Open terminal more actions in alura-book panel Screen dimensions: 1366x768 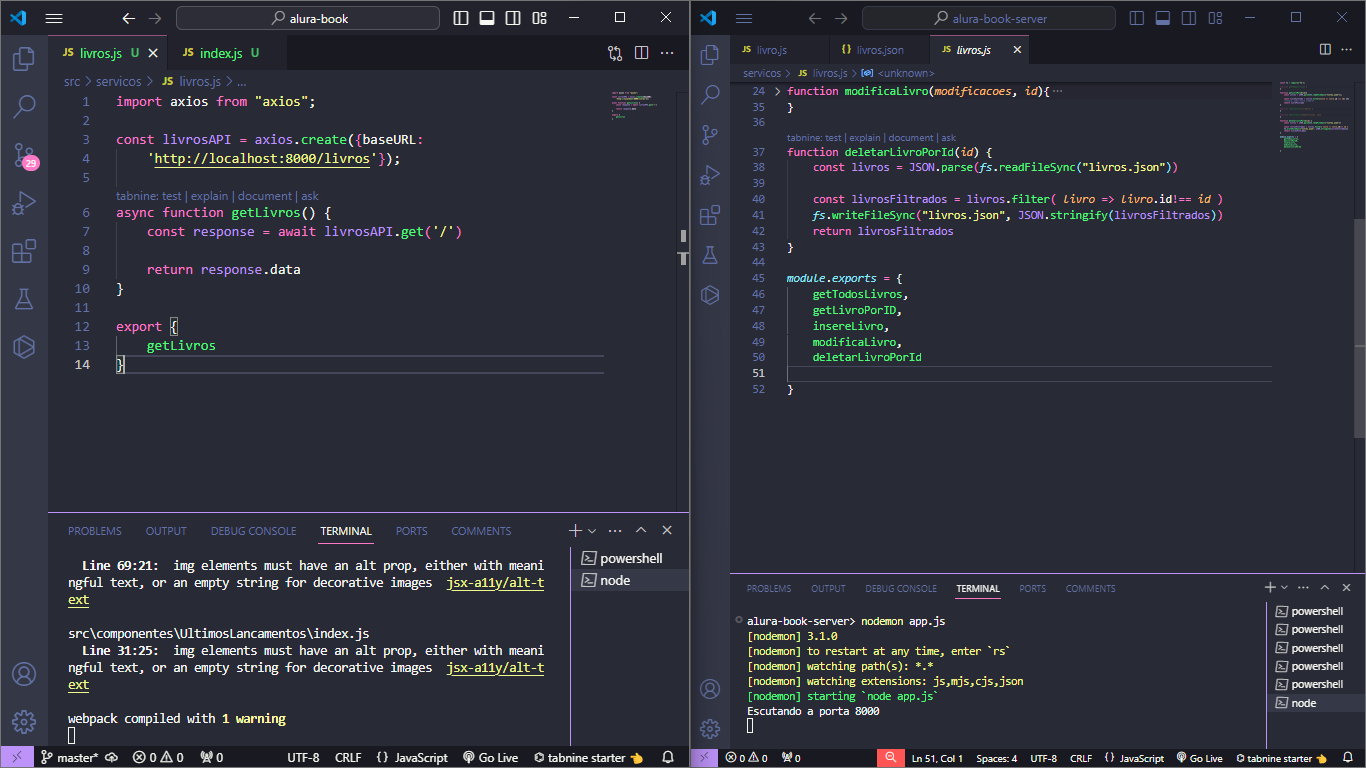point(615,531)
